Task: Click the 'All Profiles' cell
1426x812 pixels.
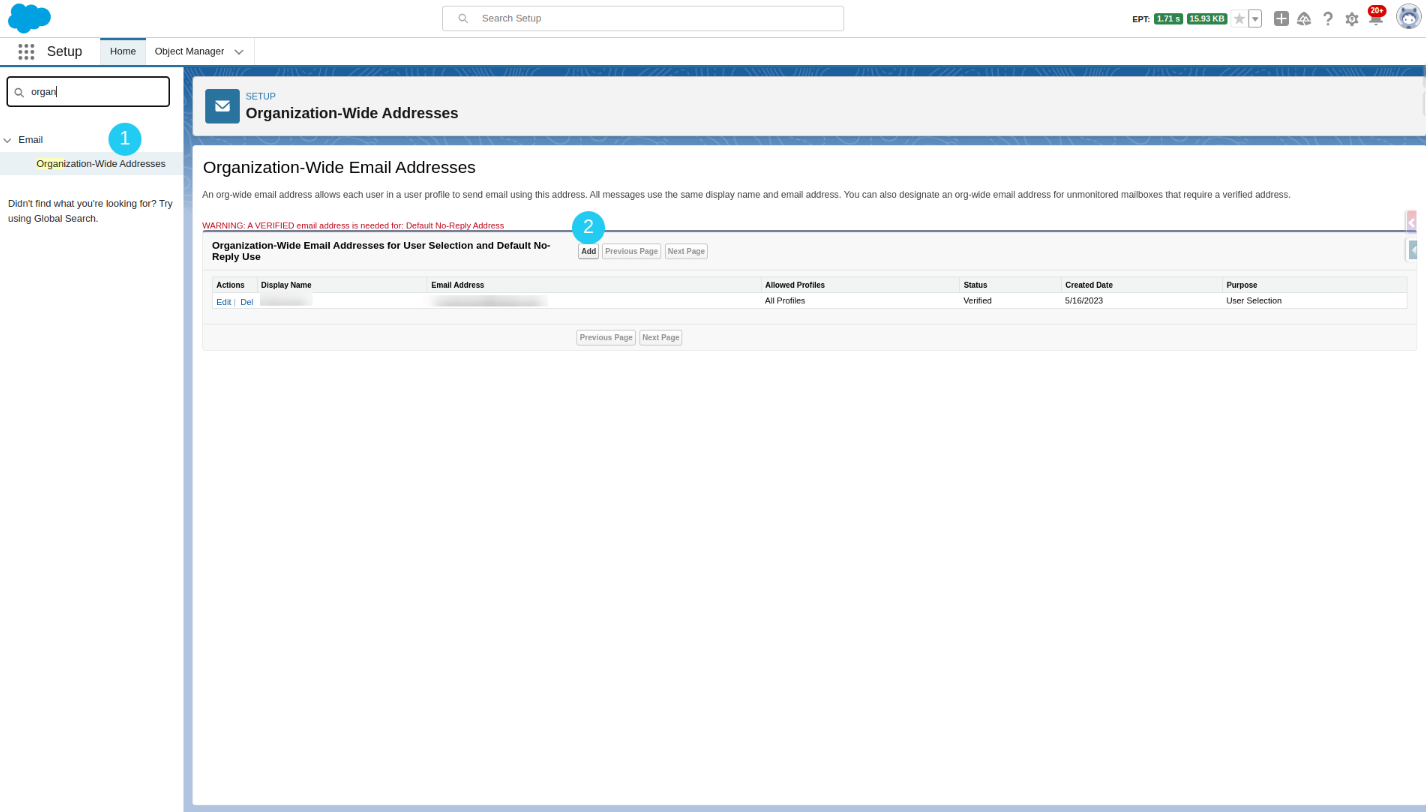Action: tap(785, 300)
